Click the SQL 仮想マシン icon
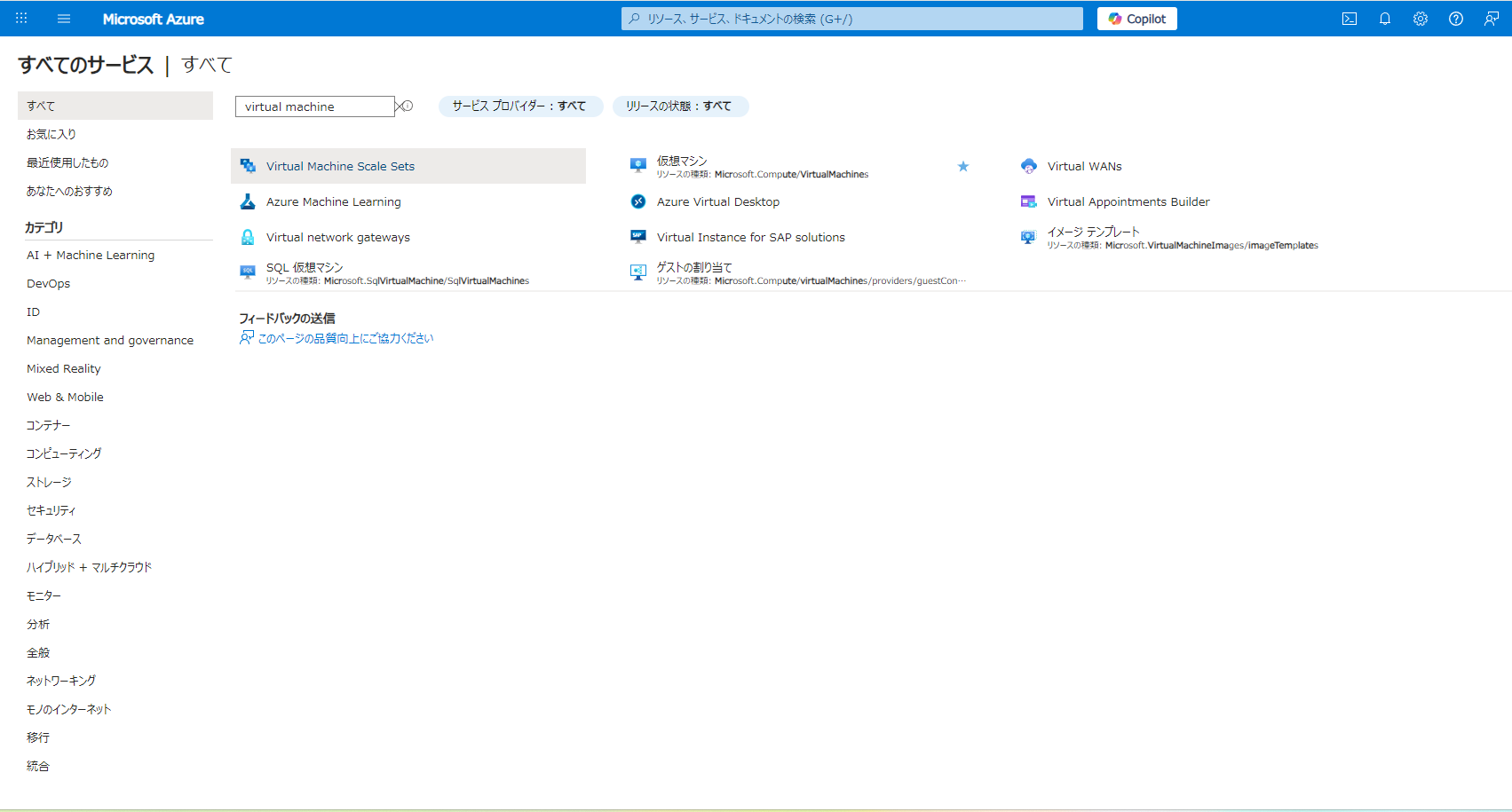This screenshot has width=1512, height=812. coord(248,272)
